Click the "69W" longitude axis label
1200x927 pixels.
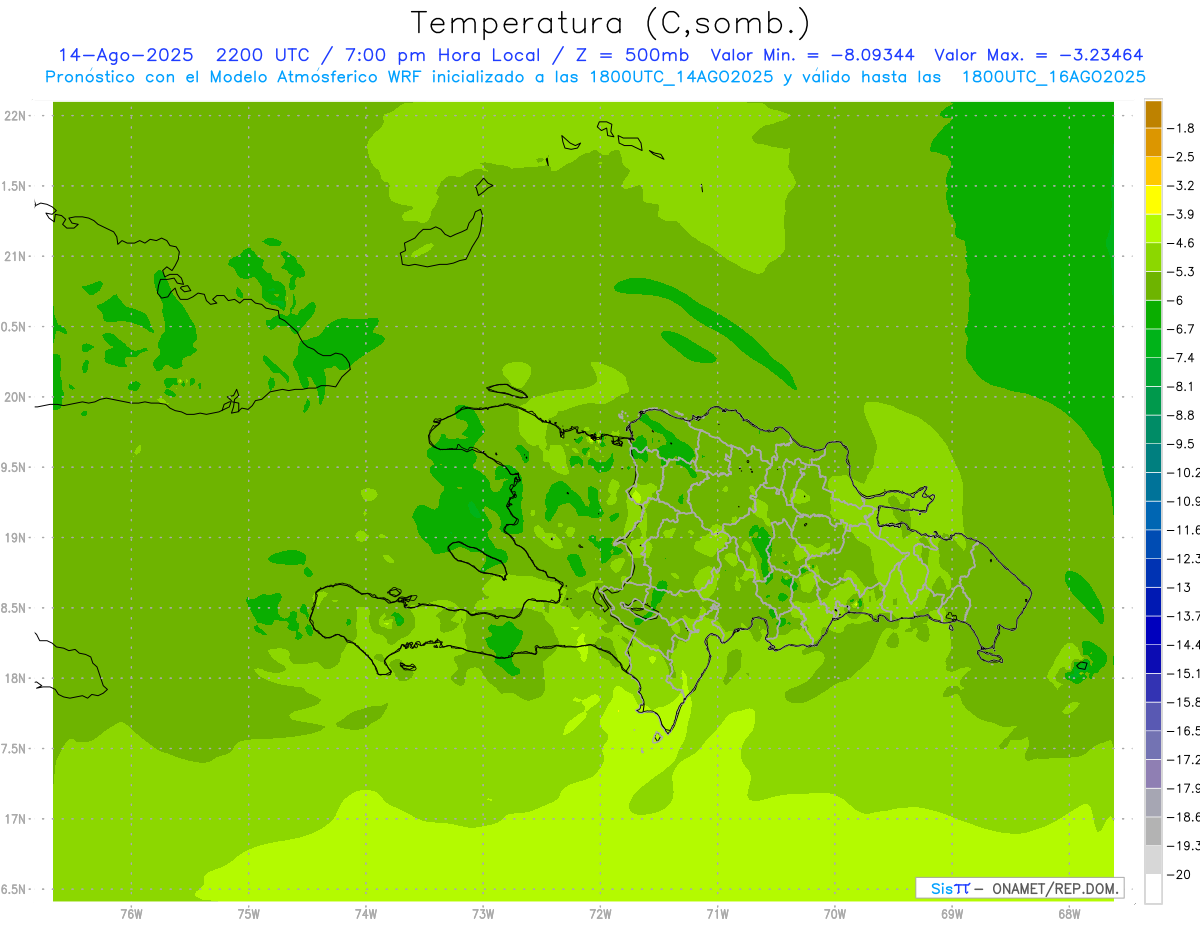tap(952, 914)
